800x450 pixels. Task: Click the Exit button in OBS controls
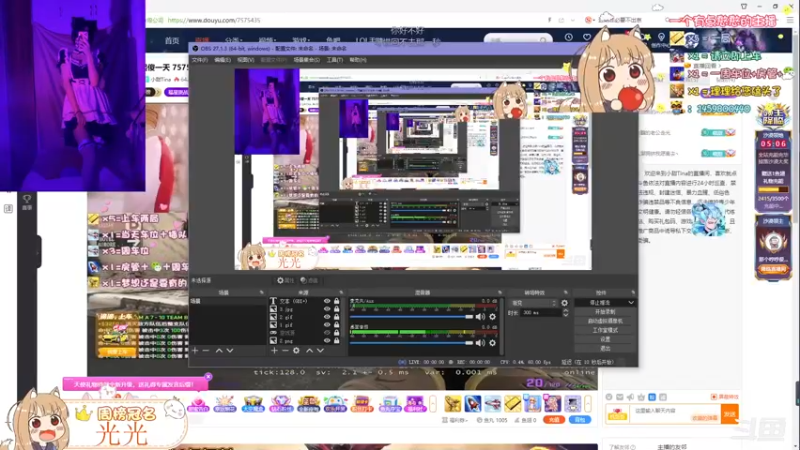(x=605, y=348)
